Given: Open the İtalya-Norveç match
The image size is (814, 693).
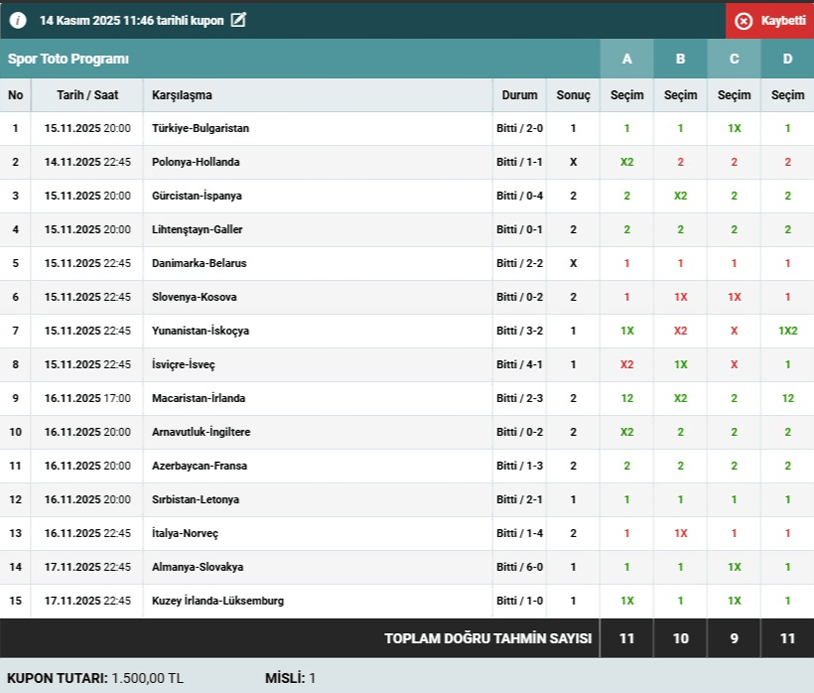Looking at the screenshot, I should [x=185, y=533].
